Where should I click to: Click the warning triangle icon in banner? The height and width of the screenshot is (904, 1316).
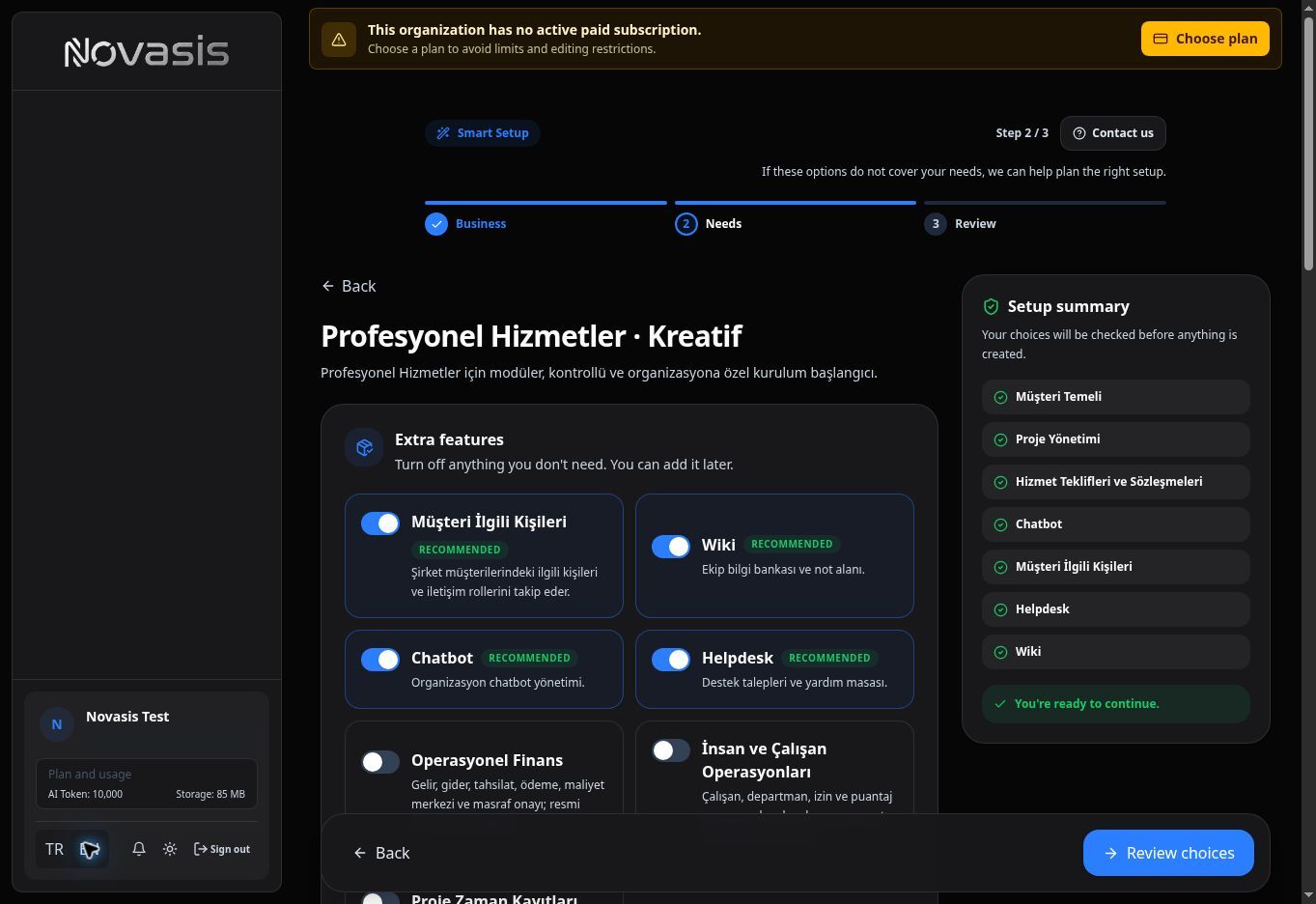pos(339,40)
